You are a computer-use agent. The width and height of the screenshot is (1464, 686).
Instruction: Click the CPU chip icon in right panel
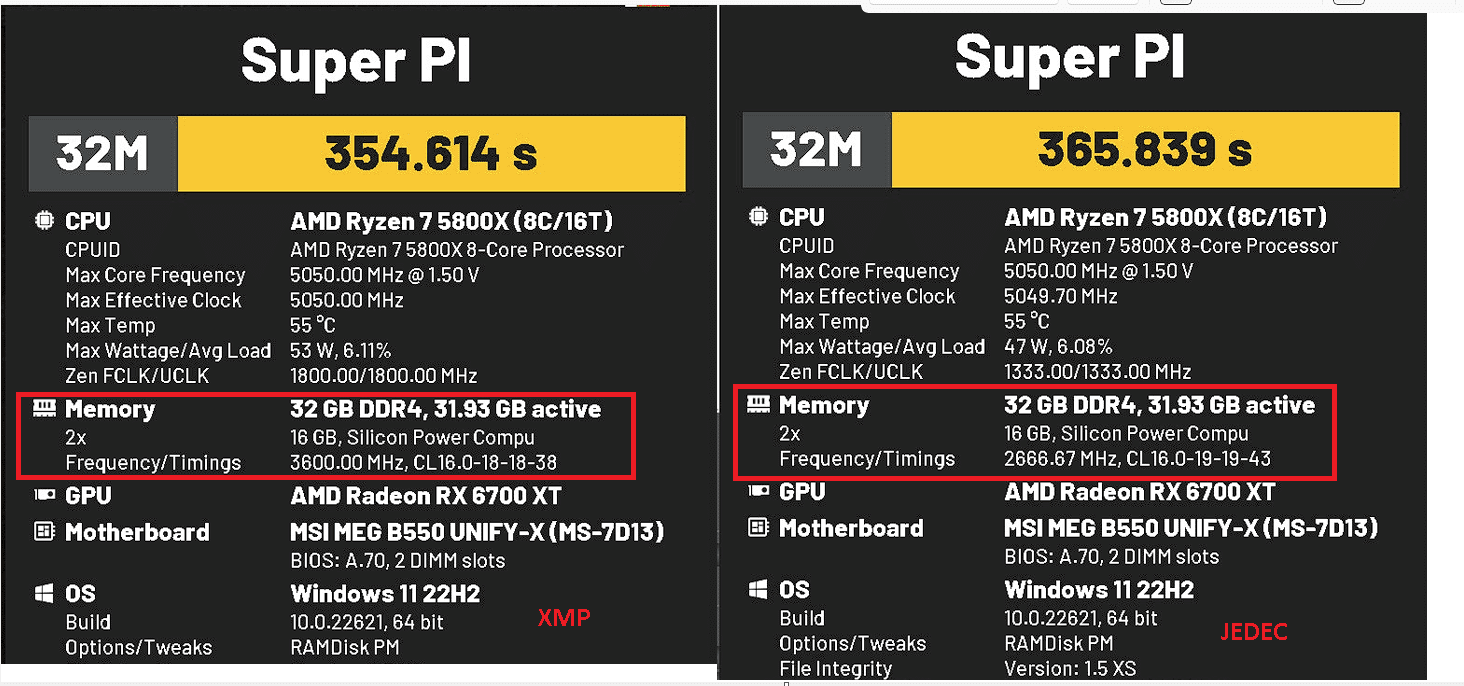point(758,216)
